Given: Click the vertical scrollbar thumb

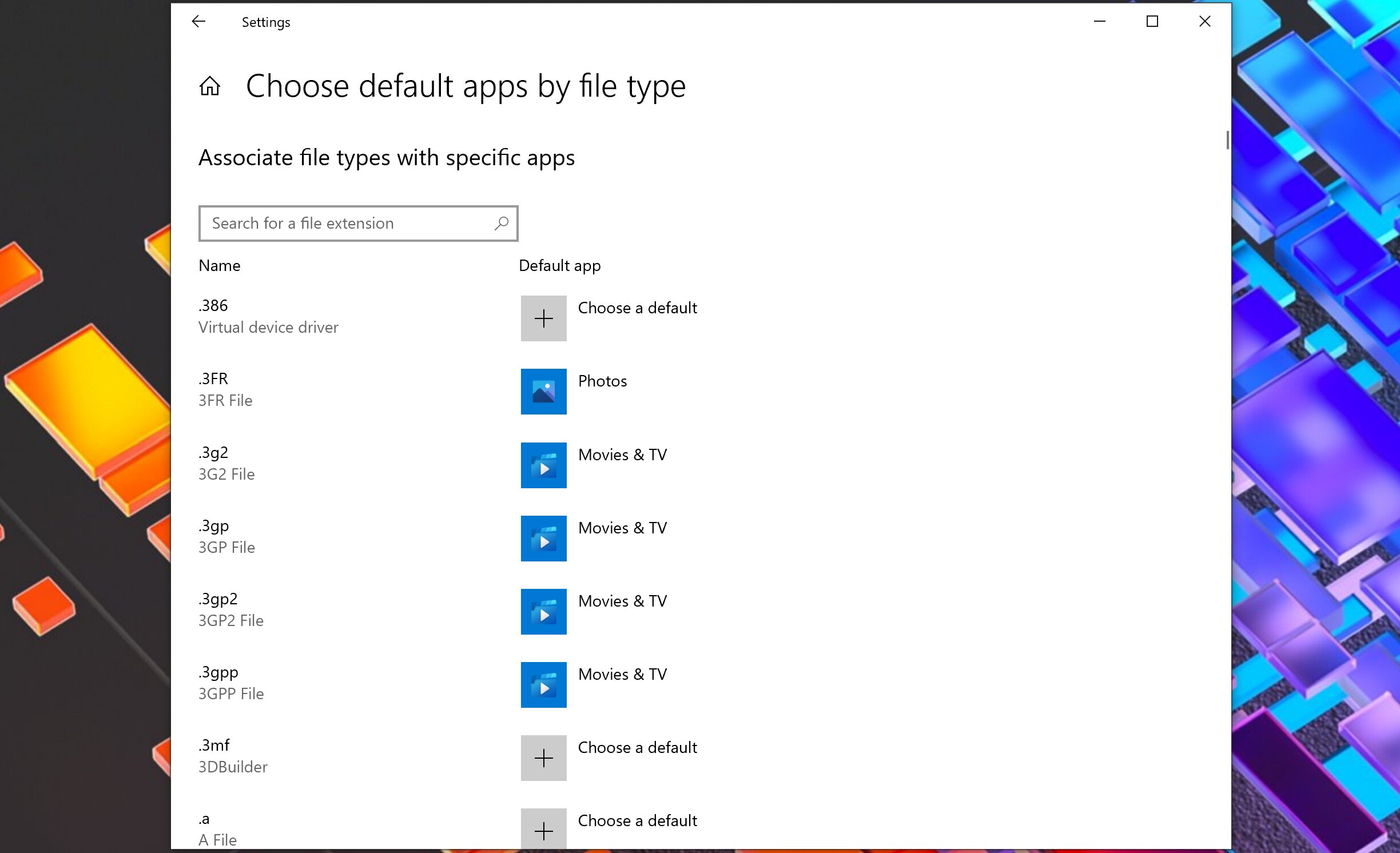Looking at the screenshot, I should [x=1227, y=139].
